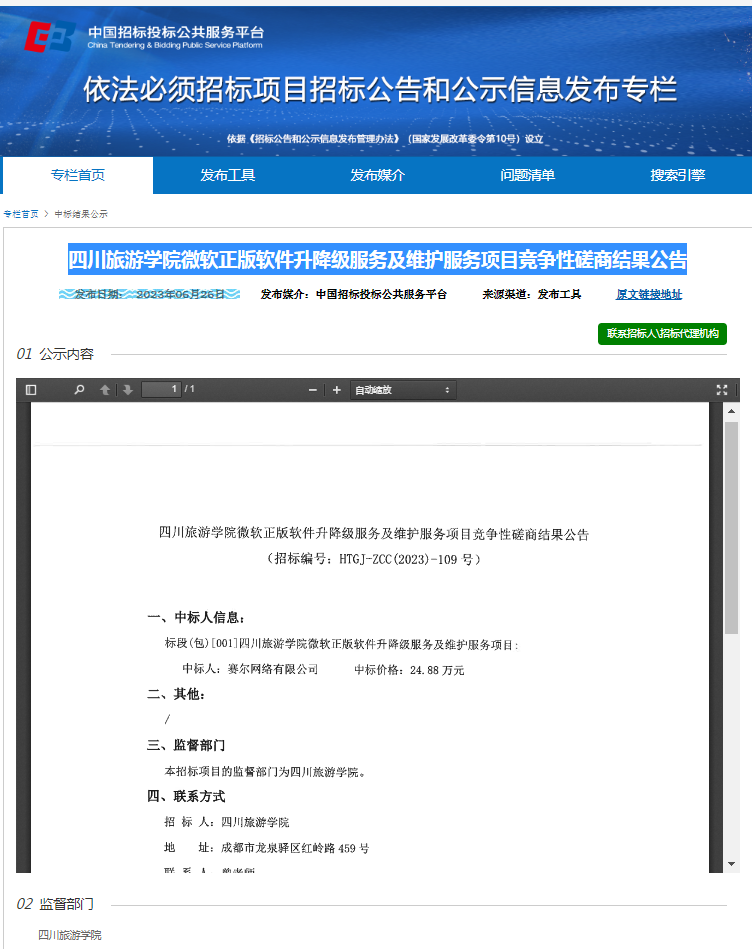Toggle the PDF sidebar panel icon
Screen dimensions: 752x949
tap(31, 390)
